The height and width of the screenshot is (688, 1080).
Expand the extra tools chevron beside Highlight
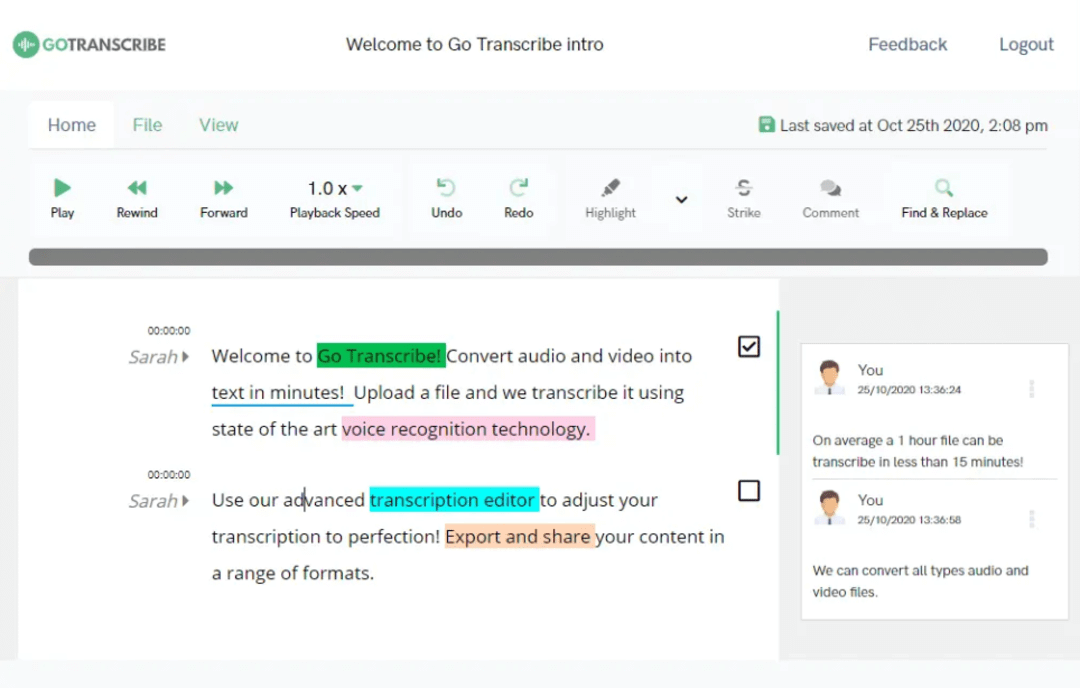[x=681, y=199]
